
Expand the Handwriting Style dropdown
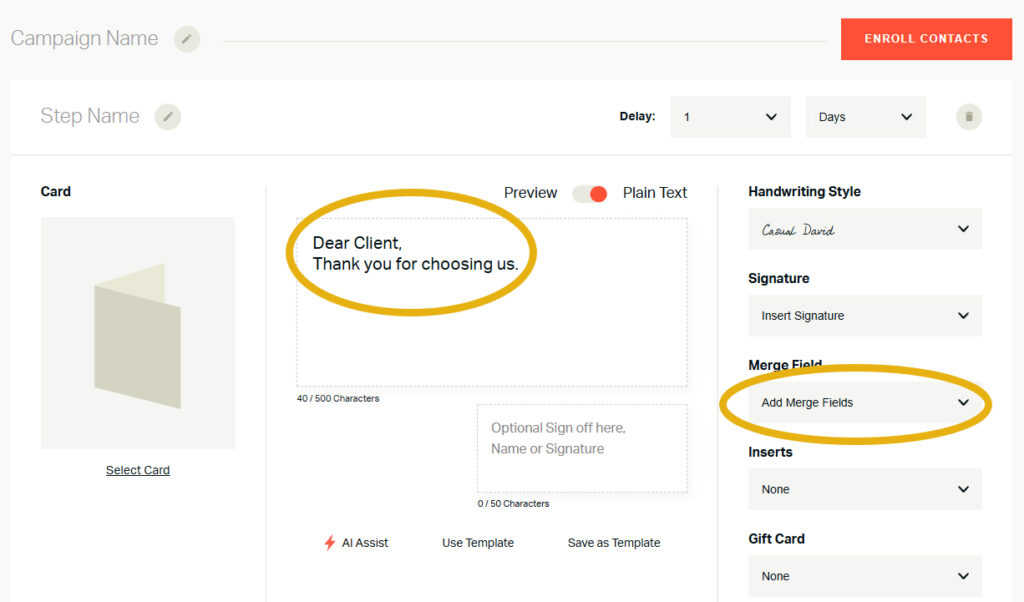point(864,229)
